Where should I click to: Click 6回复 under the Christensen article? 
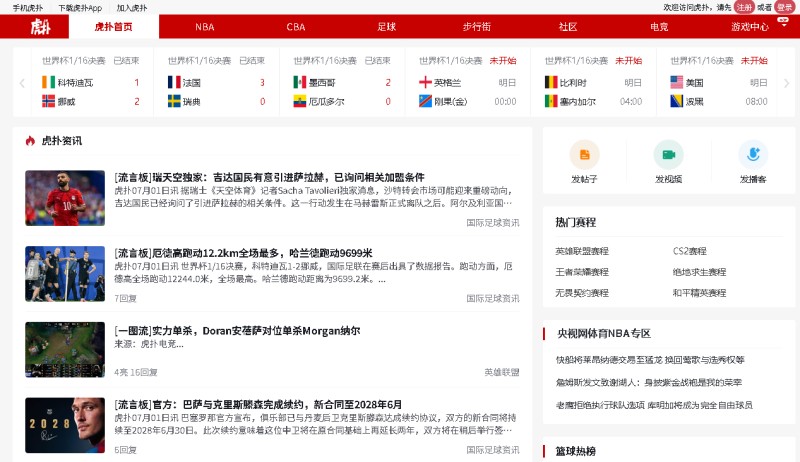pos(126,450)
